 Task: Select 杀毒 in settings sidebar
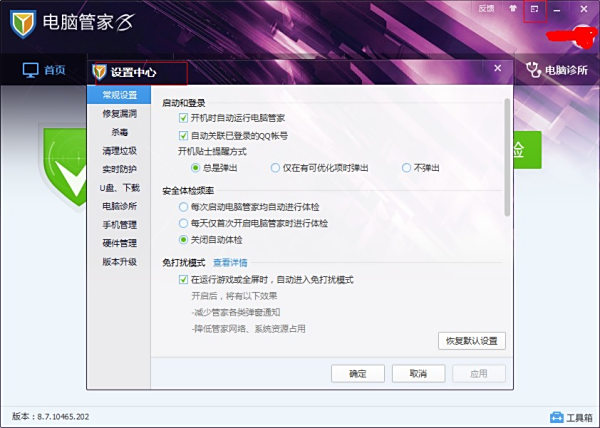pos(119,132)
